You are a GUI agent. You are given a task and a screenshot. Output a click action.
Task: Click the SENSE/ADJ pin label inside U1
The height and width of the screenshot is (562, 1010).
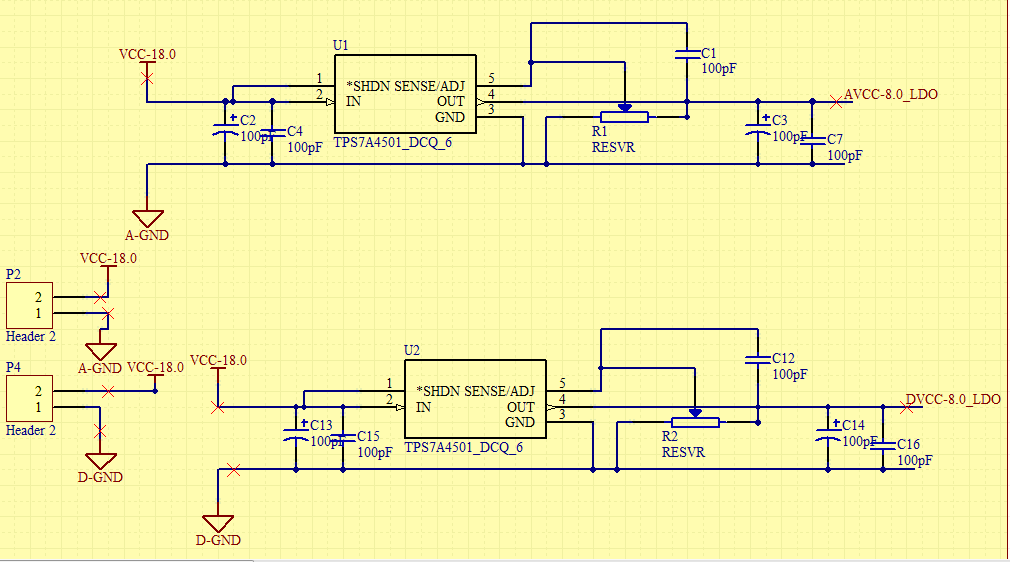[429, 86]
